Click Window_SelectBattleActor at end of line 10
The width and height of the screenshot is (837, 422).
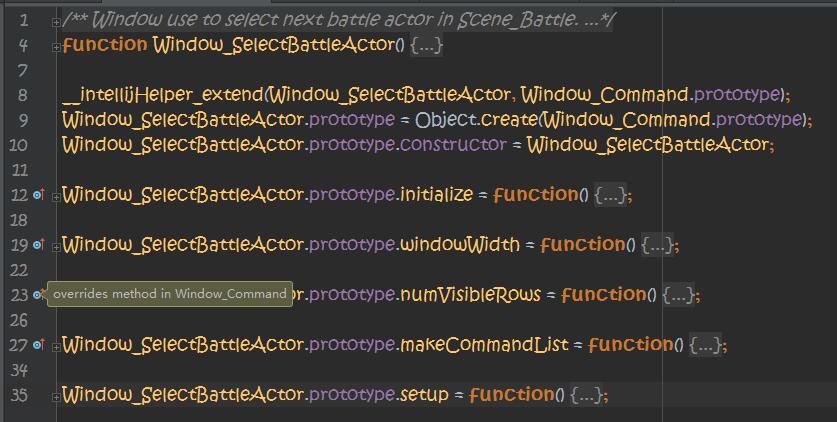pos(647,145)
